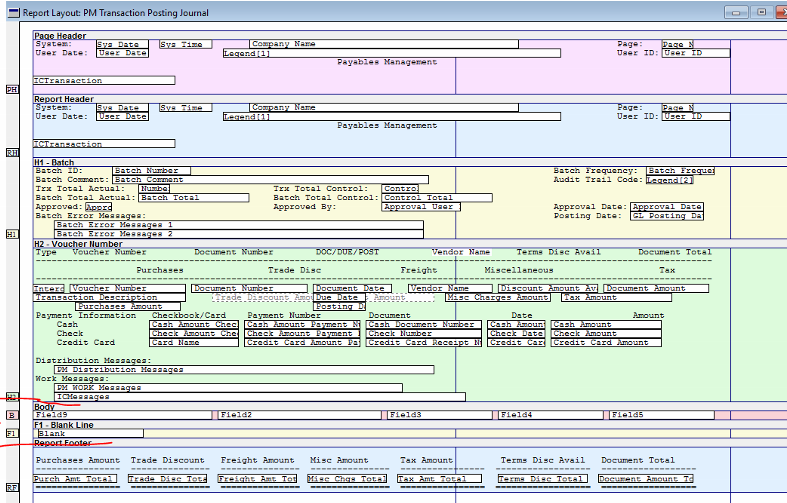Click the Batch Number field

coord(152,171)
